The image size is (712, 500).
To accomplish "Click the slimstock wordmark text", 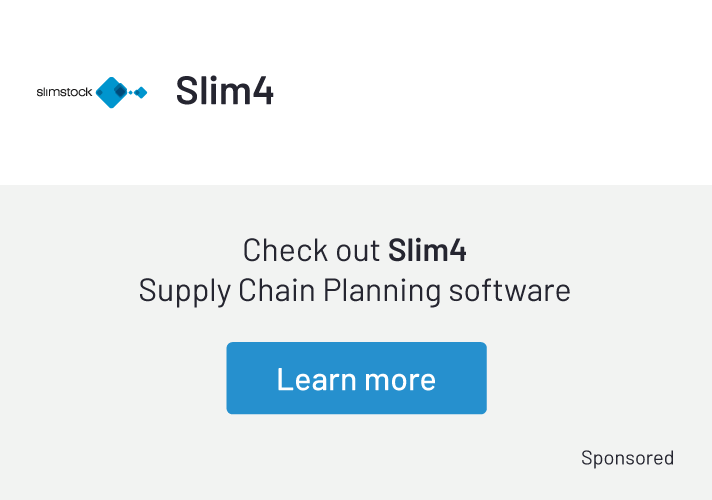I will [64, 92].
